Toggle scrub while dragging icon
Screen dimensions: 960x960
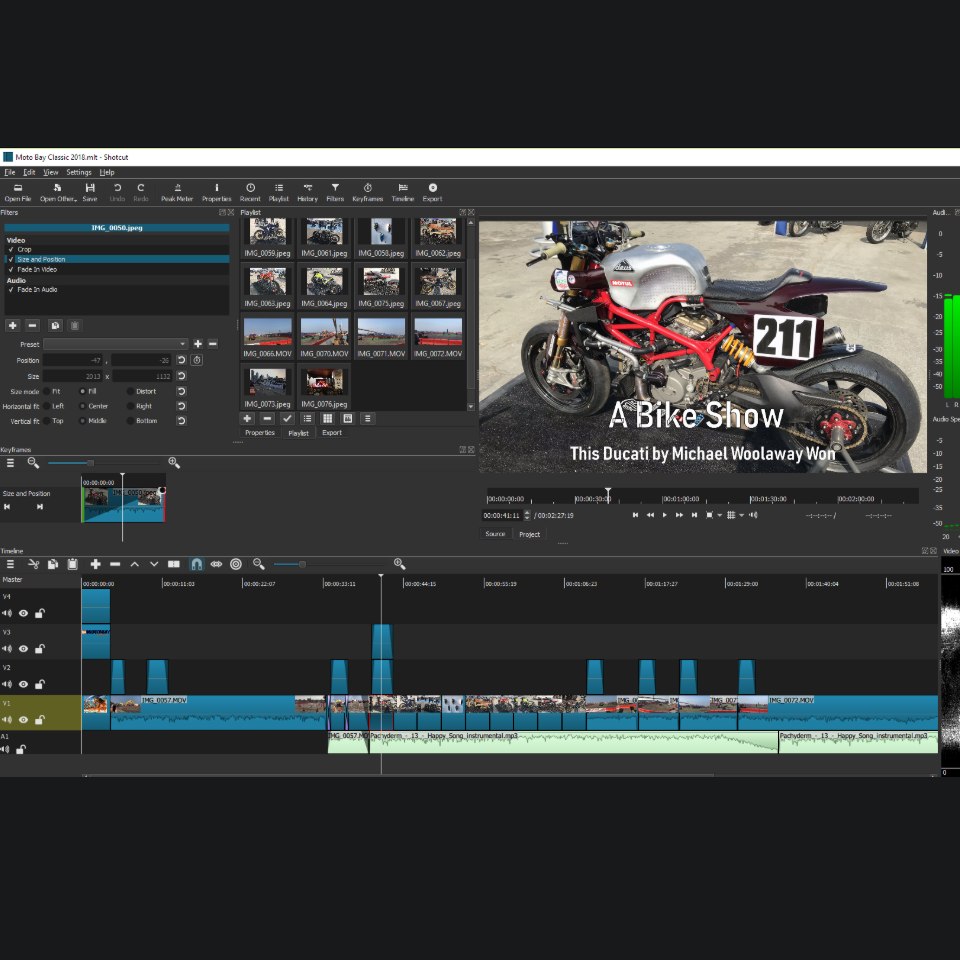(216, 564)
